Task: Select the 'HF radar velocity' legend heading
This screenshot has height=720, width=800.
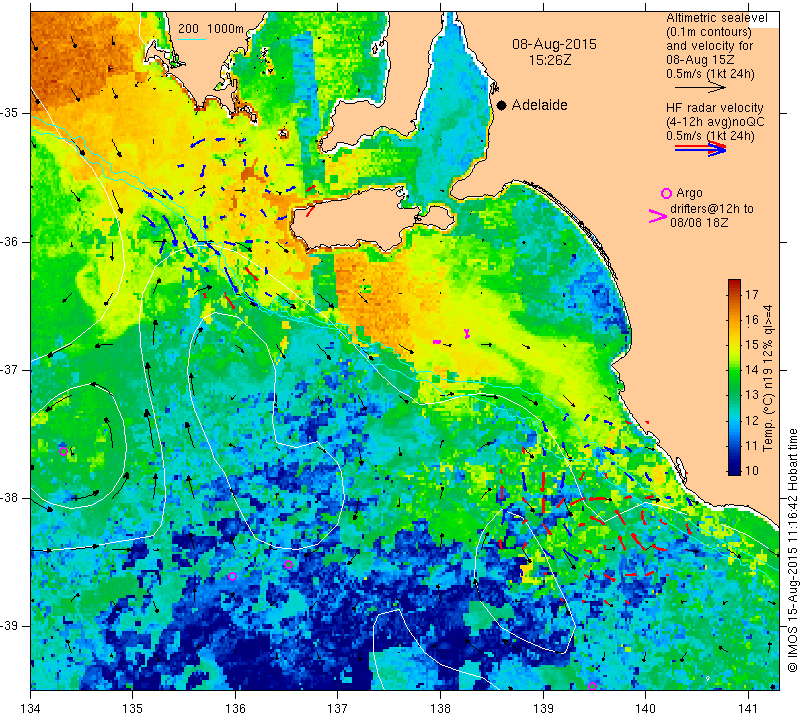Action: (714, 108)
